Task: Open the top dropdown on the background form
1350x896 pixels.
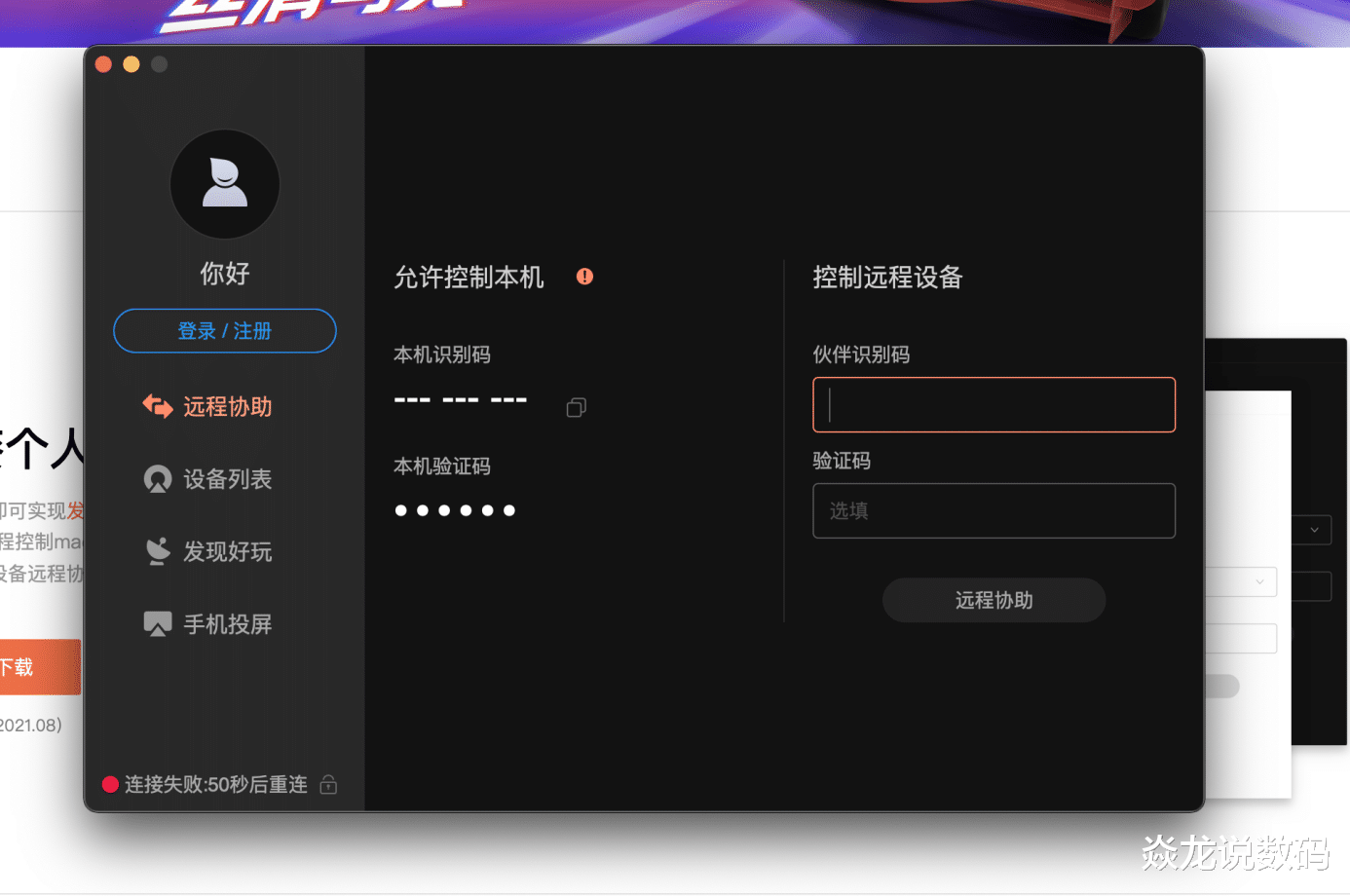Action: [1312, 529]
